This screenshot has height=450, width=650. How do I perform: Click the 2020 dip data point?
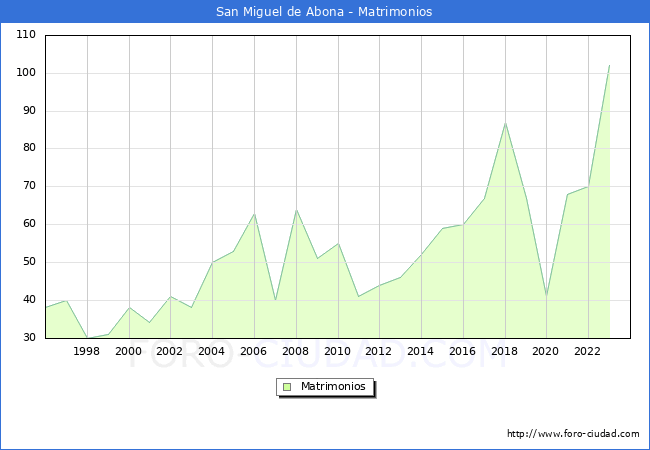coord(546,296)
